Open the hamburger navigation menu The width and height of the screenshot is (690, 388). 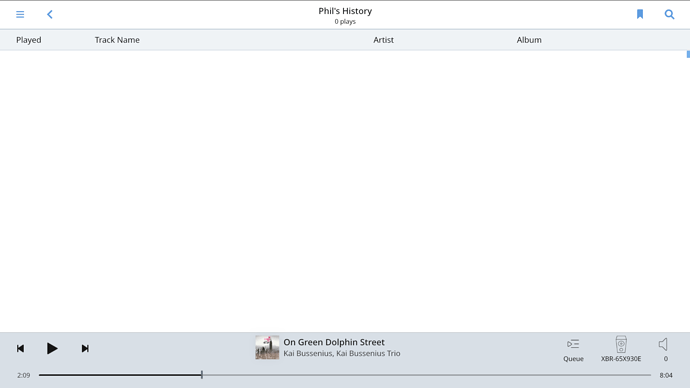tap(20, 15)
